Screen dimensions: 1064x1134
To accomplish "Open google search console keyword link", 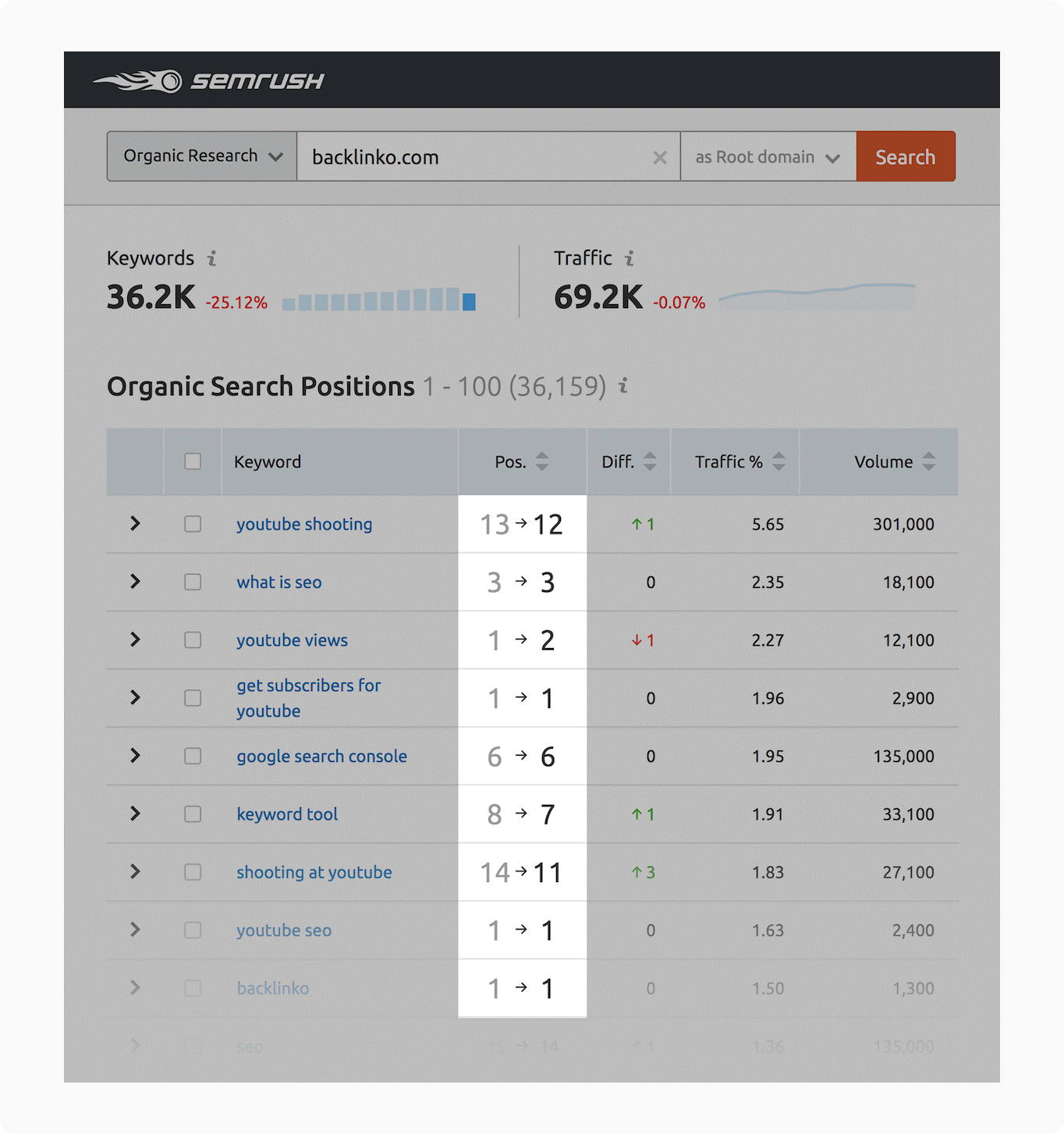I will click(322, 757).
